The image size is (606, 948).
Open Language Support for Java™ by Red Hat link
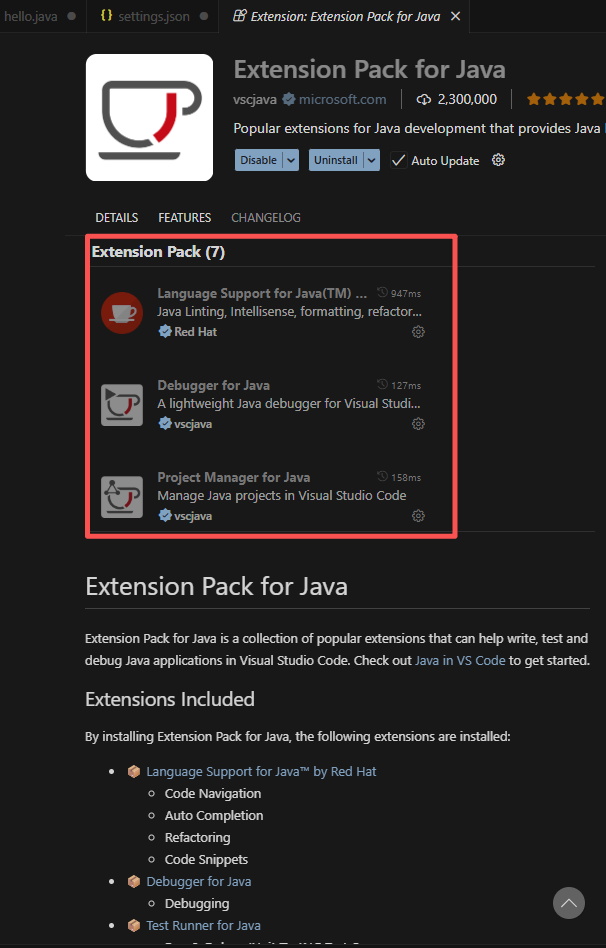[261, 771]
